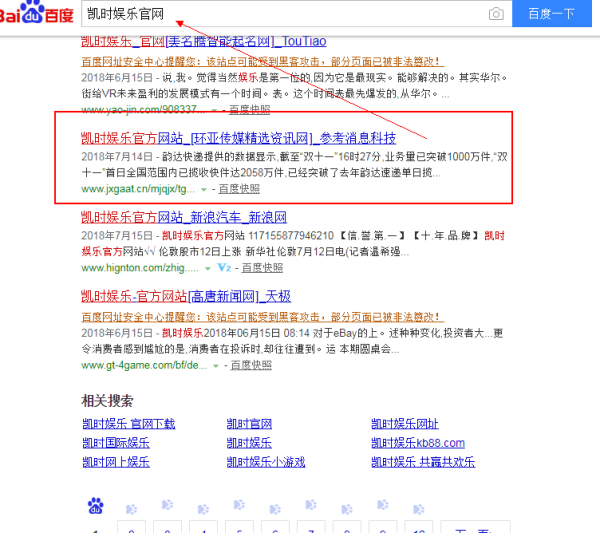Click the 百度一下 search button
The height and width of the screenshot is (533, 600).
tap(552, 14)
